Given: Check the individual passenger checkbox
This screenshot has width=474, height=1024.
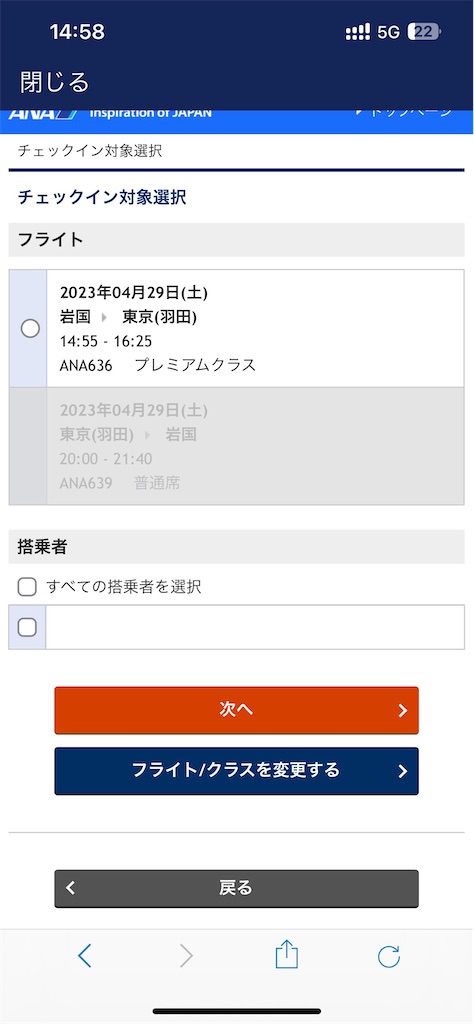Looking at the screenshot, I should pyautogui.click(x=27, y=628).
